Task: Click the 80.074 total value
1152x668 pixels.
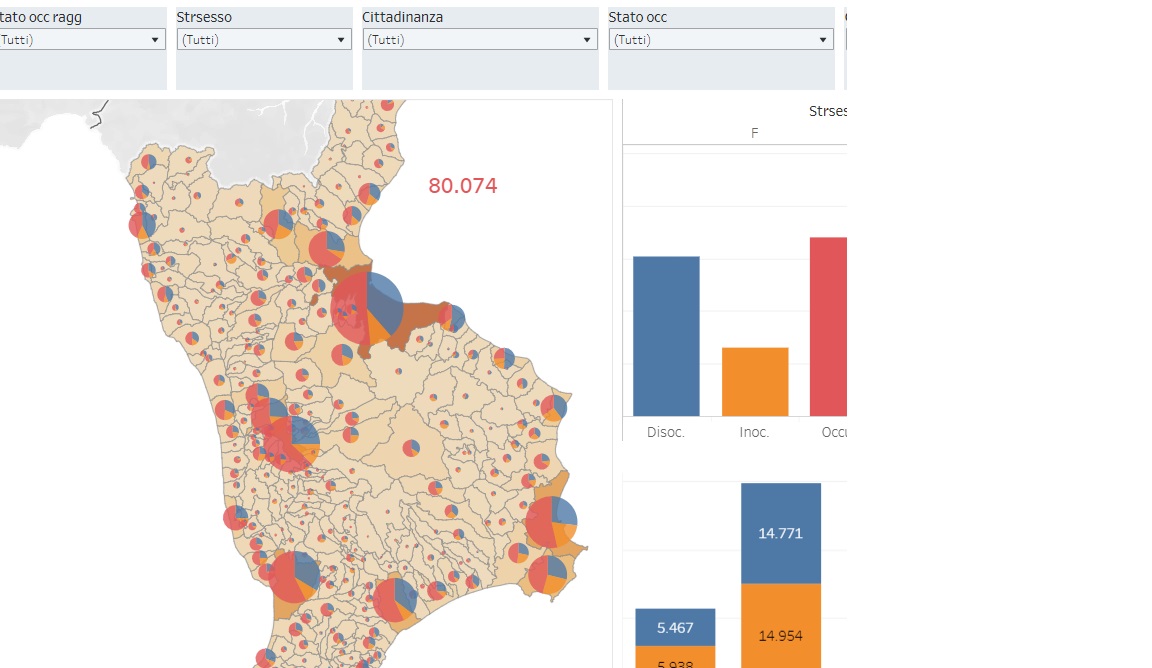Action: [x=463, y=186]
